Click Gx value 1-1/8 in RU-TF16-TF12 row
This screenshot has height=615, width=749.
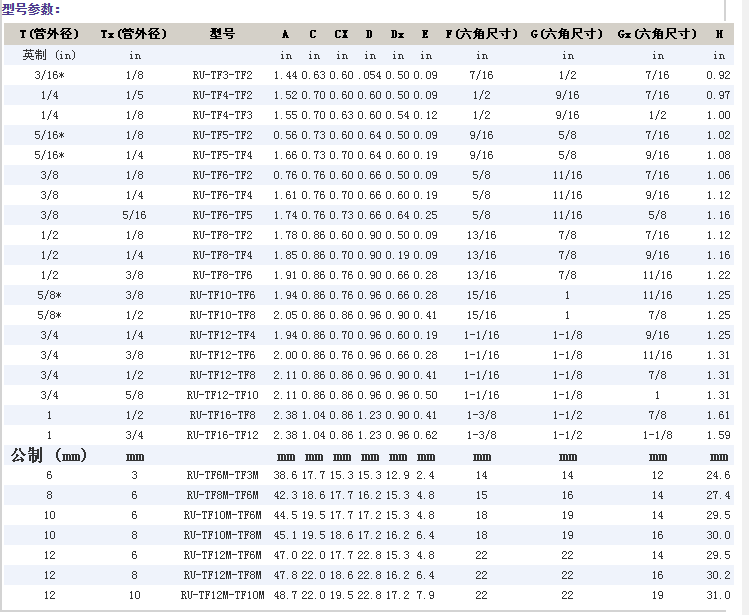tap(657, 436)
